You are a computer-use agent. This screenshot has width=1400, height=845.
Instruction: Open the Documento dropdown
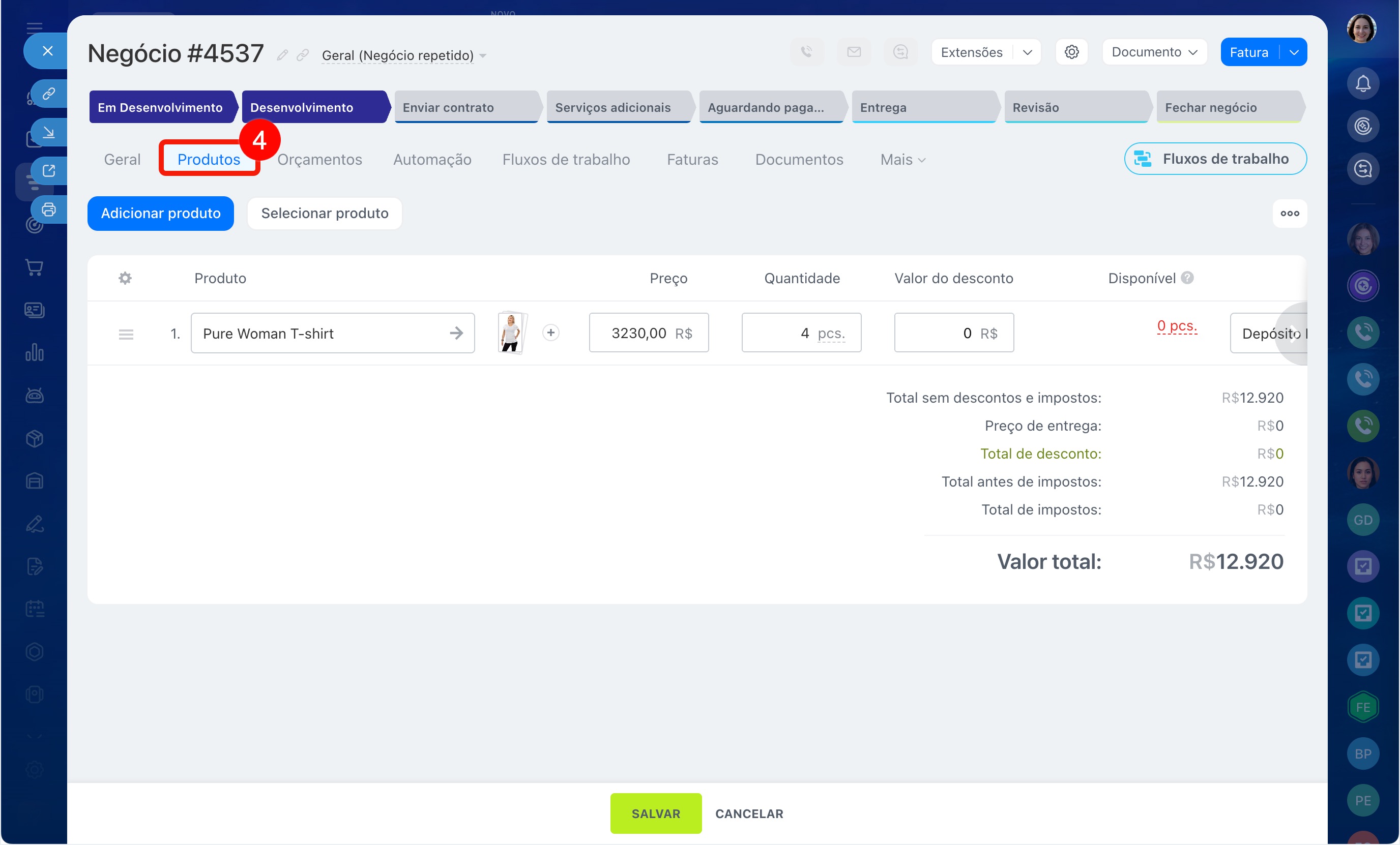tap(1154, 52)
